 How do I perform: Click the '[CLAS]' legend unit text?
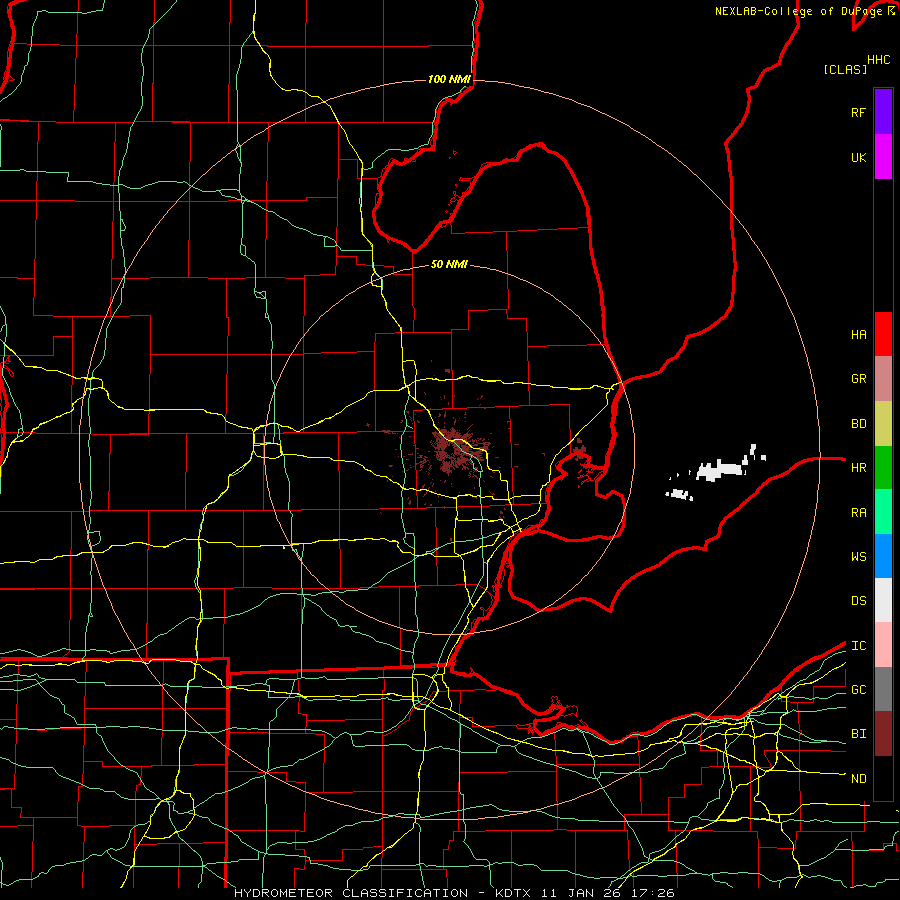(x=845, y=69)
